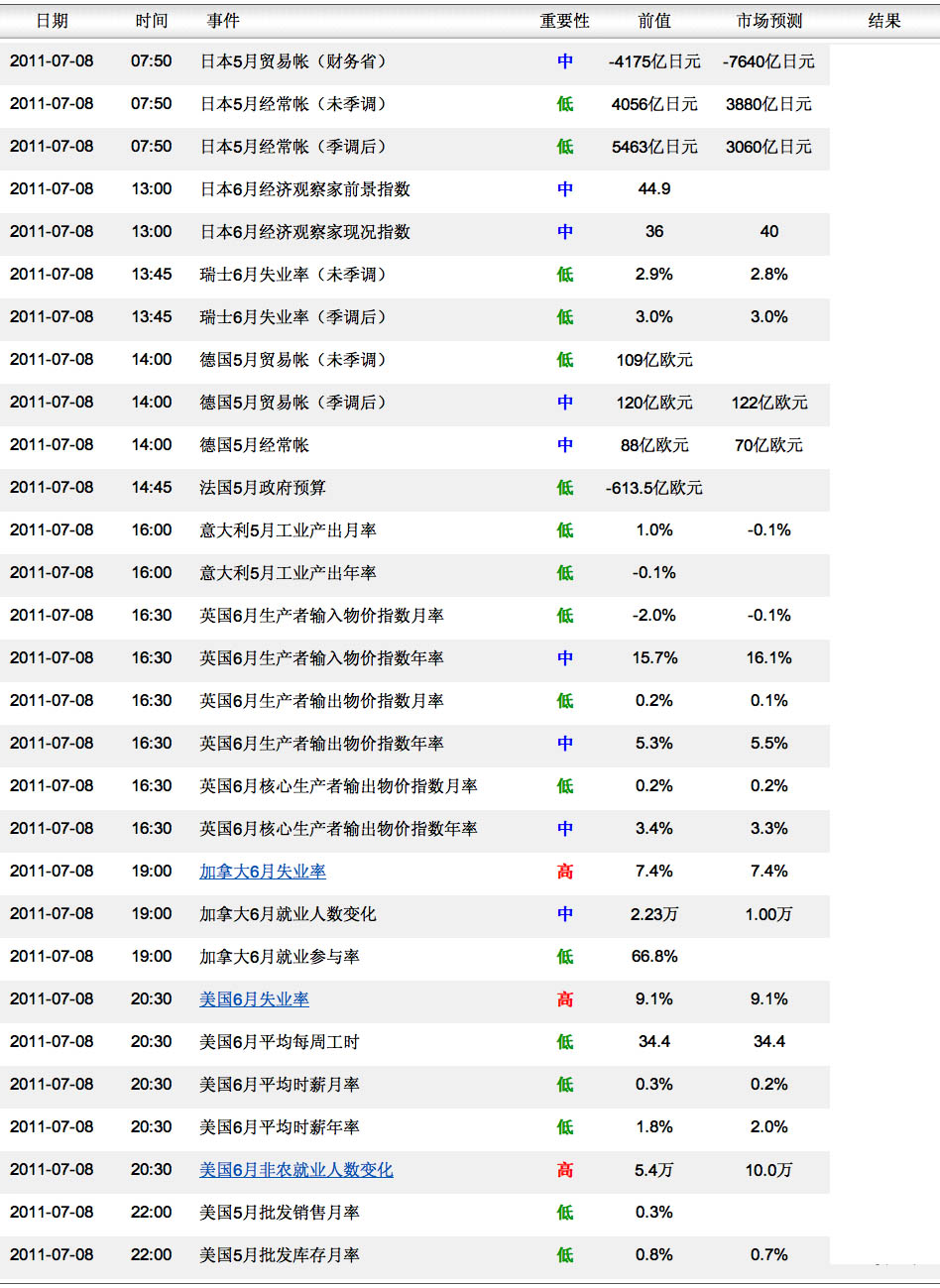Click the 16.1% forecast value

pyautogui.click(x=769, y=658)
